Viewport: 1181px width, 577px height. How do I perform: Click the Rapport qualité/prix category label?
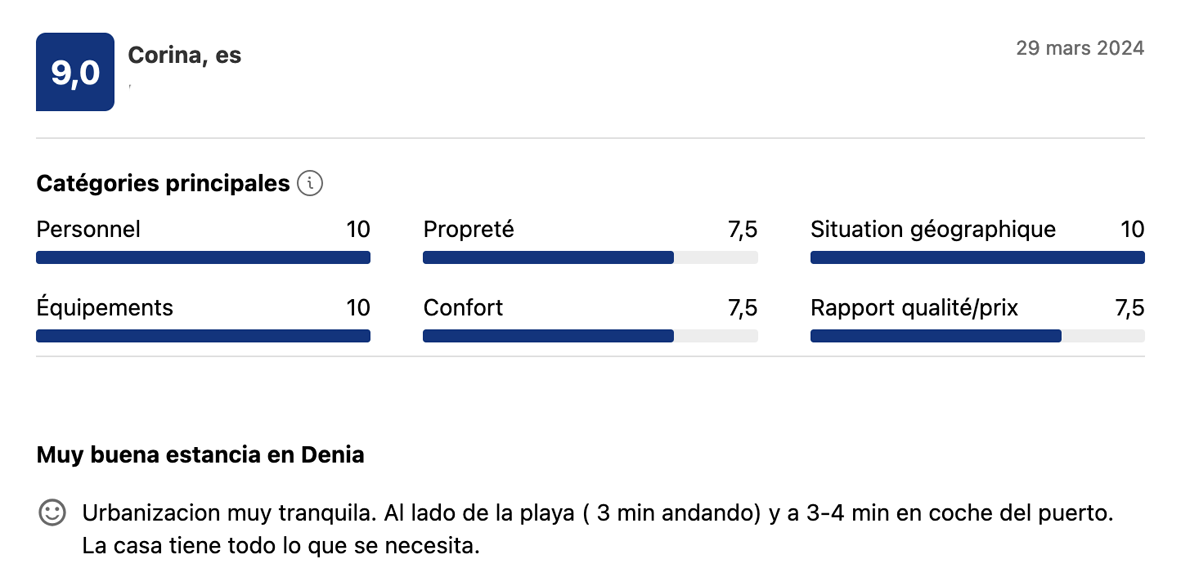(914, 308)
